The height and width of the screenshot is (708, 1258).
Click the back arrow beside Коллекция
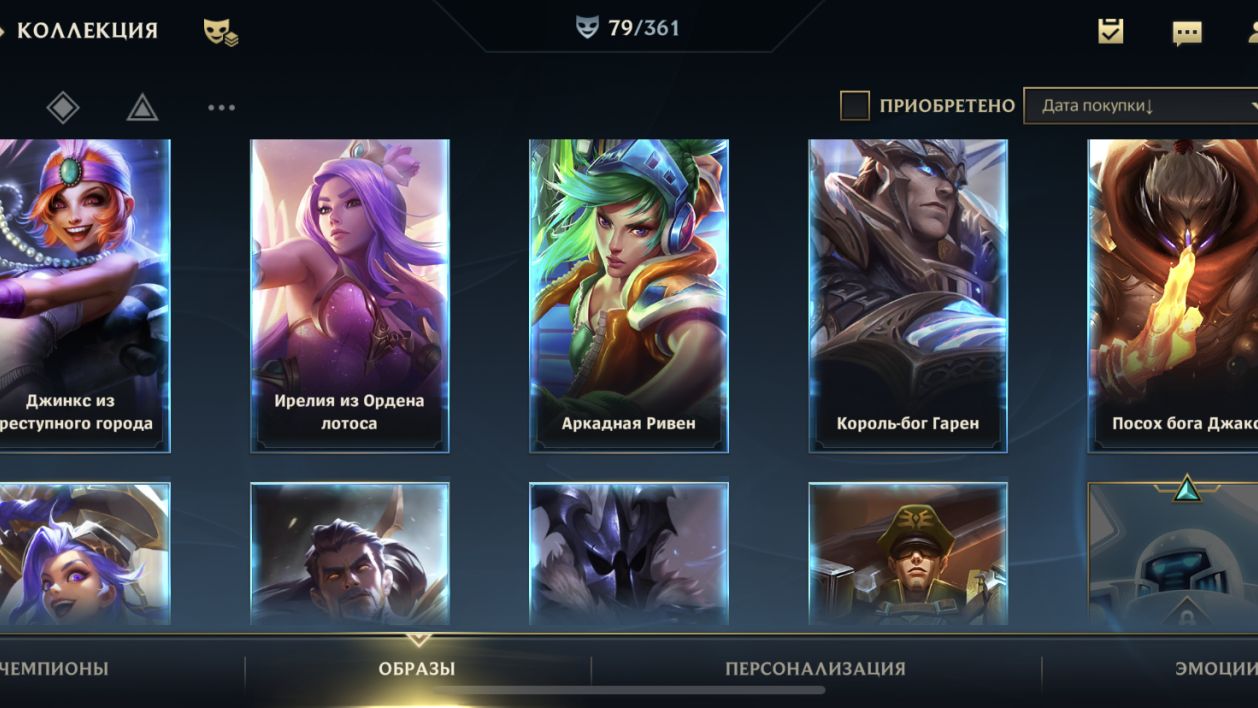coord(3,30)
